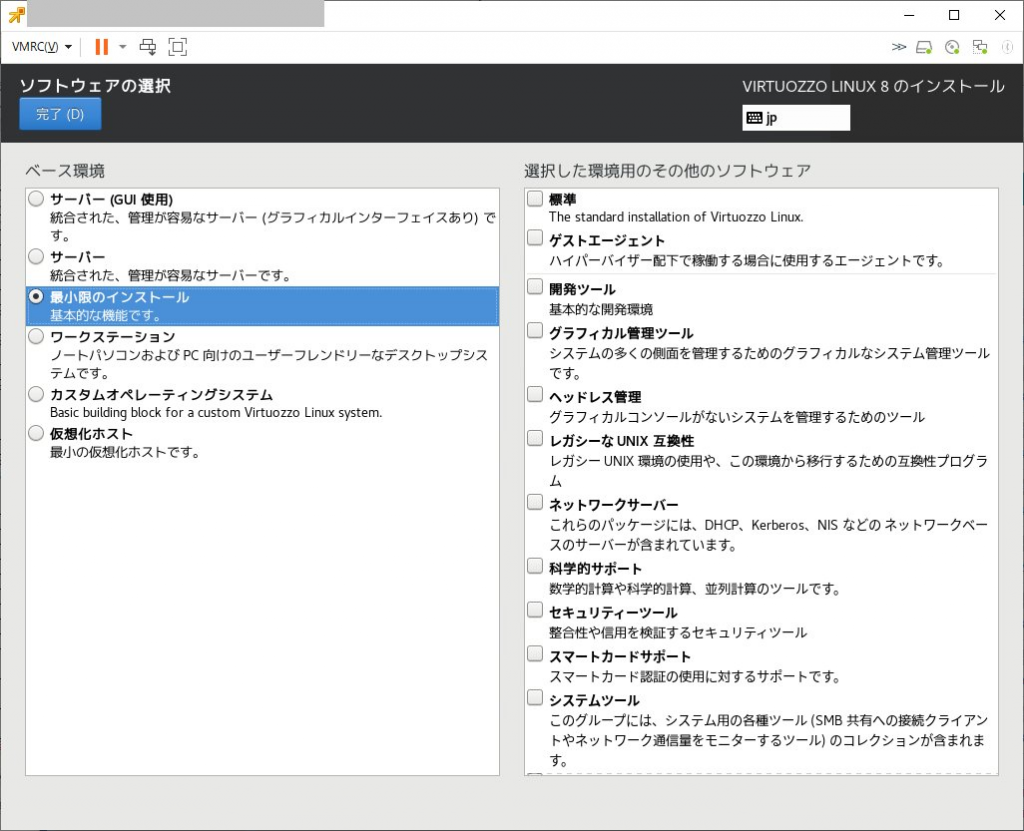The height and width of the screenshot is (831, 1024).
Task: Click '数学的計算や科学的計算、並列計算のツールです。' text
Action: click(695, 589)
